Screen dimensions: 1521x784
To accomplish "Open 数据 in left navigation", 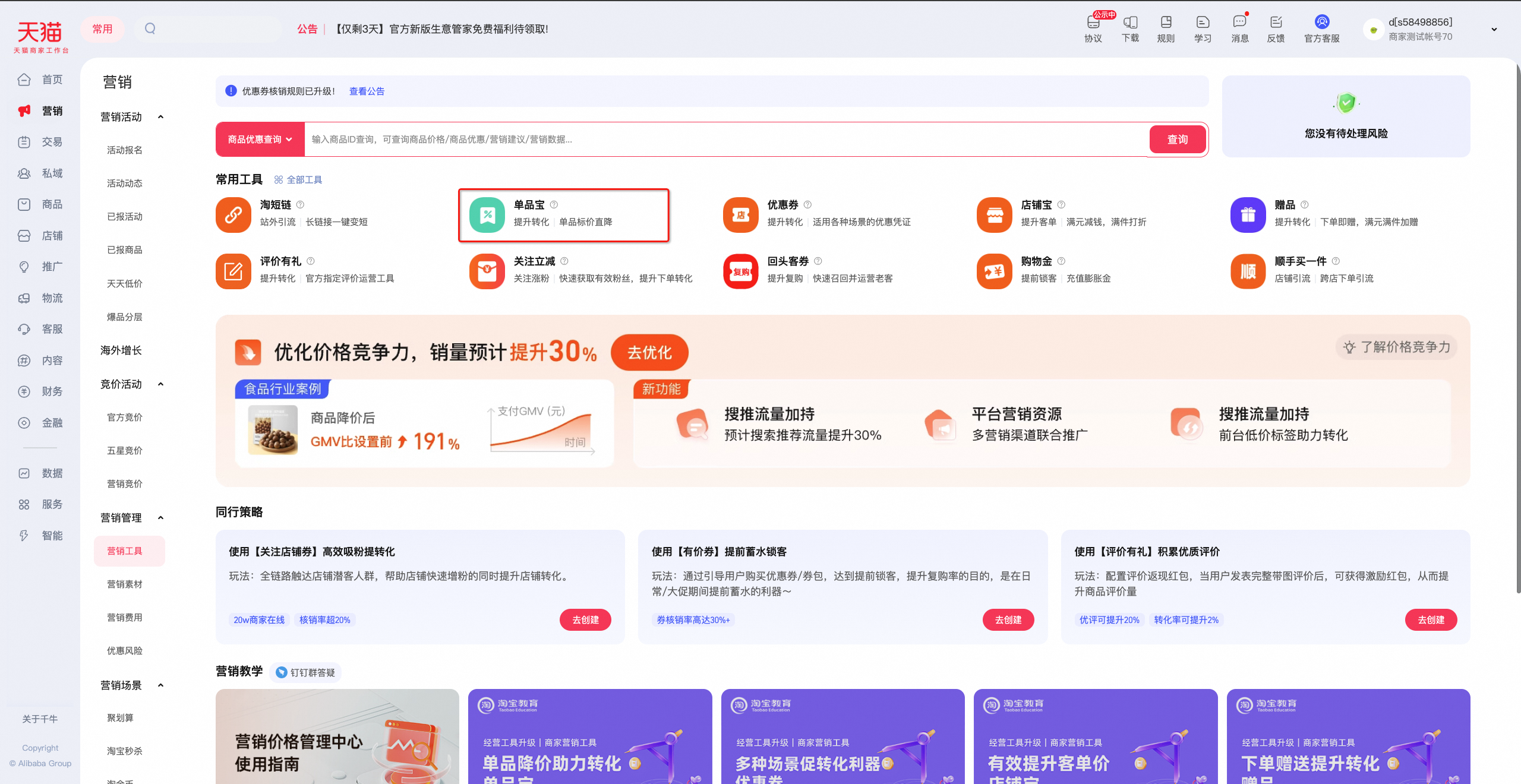I will [x=40, y=473].
